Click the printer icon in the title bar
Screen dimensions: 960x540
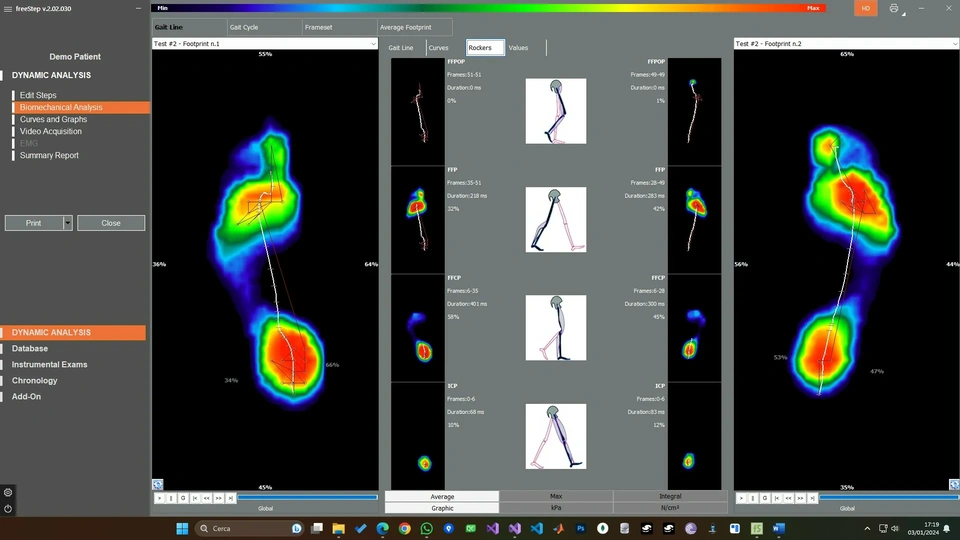coord(894,8)
